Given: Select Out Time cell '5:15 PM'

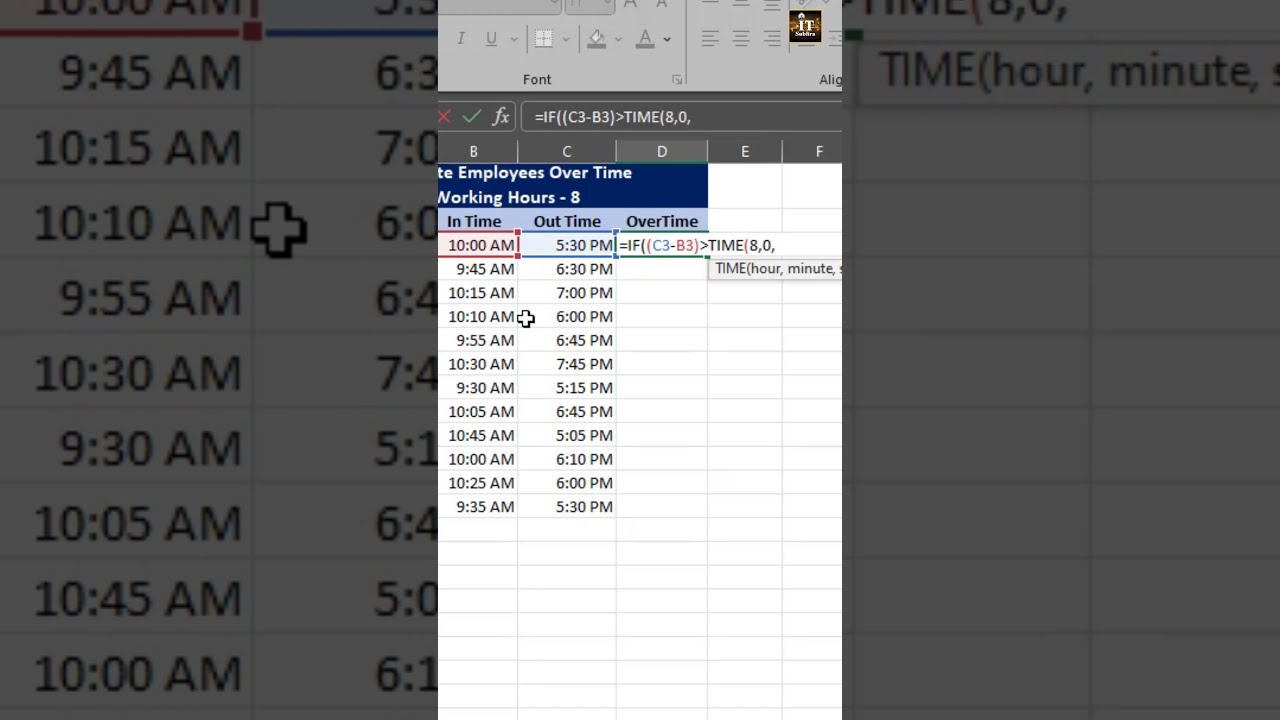Looking at the screenshot, I should (566, 388).
